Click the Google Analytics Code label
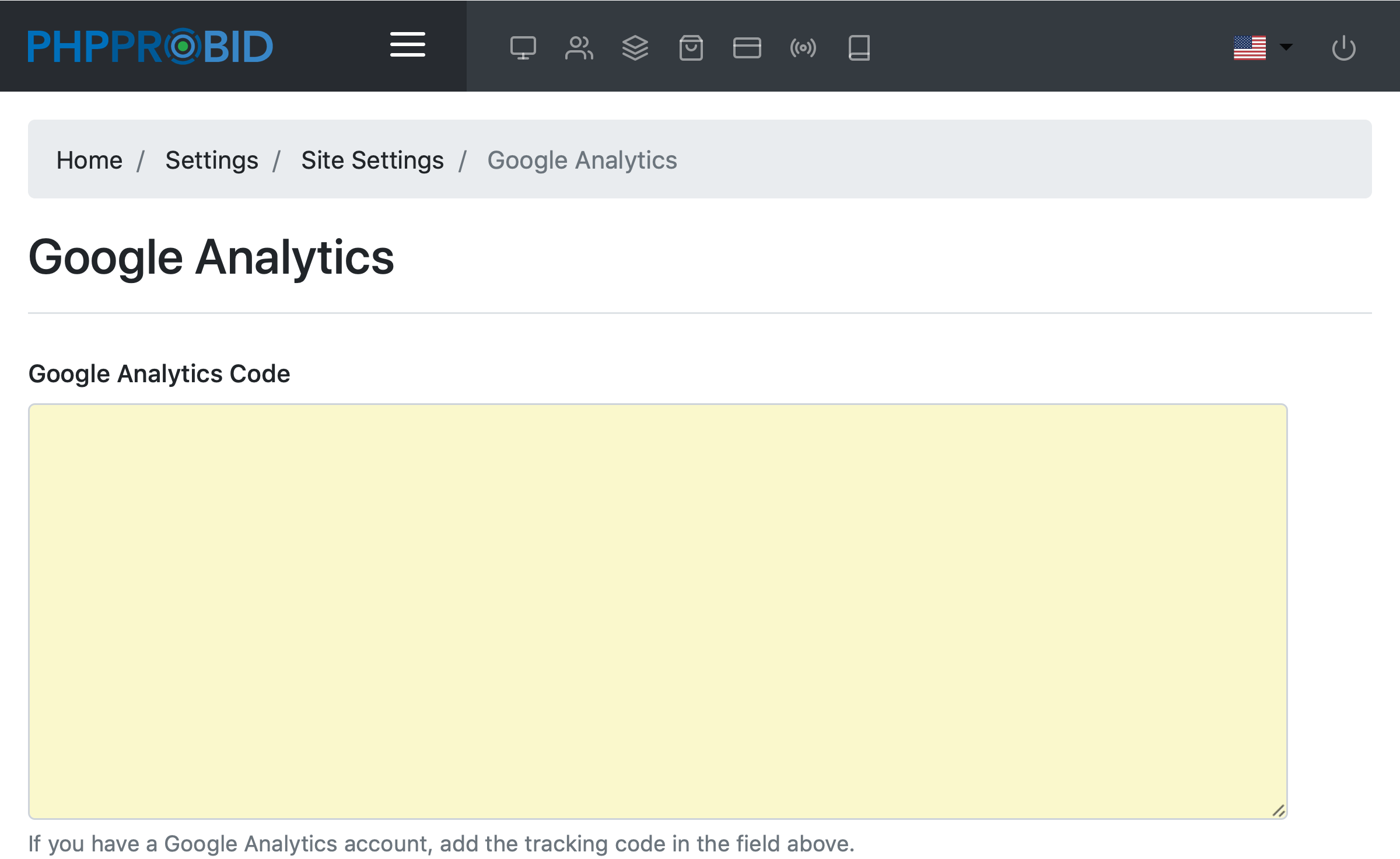The width and height of the screenshot is (1400, 859). [159, 373]
